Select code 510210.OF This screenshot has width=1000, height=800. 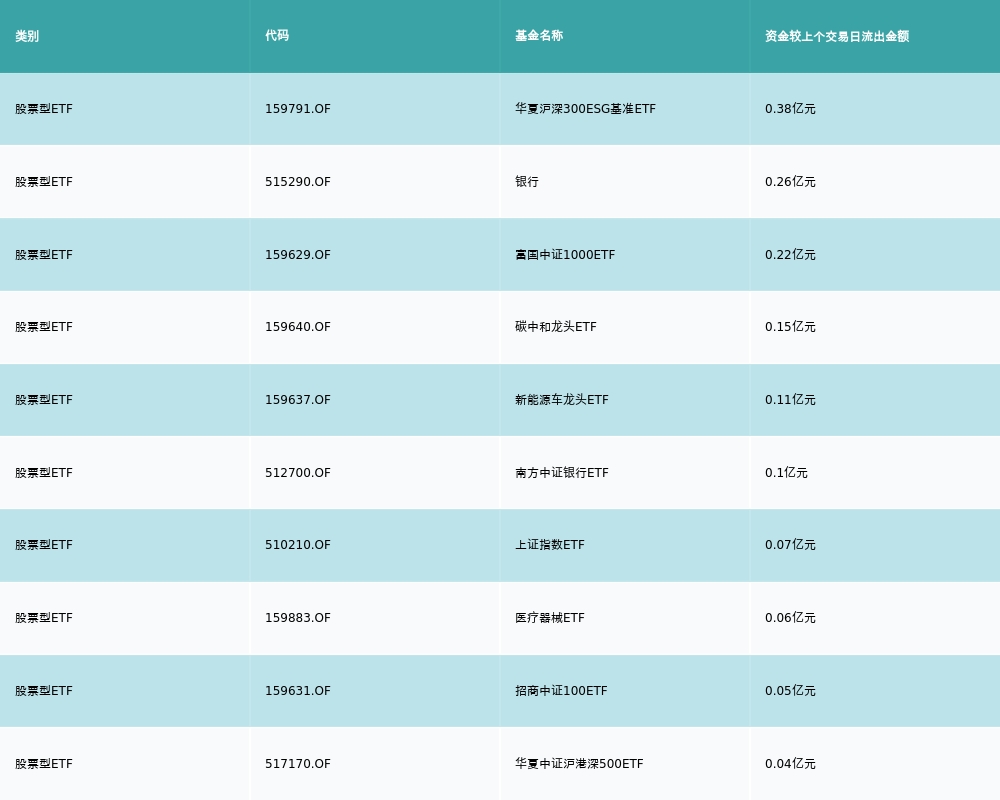click(298, 545)
